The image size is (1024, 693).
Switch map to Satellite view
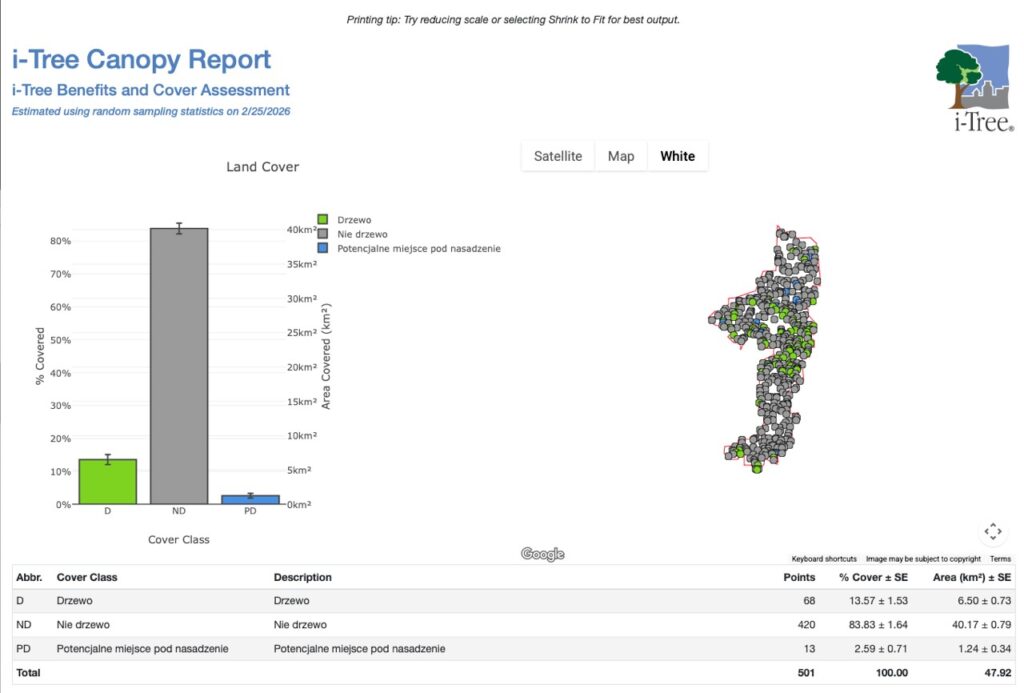click(557, 156)
